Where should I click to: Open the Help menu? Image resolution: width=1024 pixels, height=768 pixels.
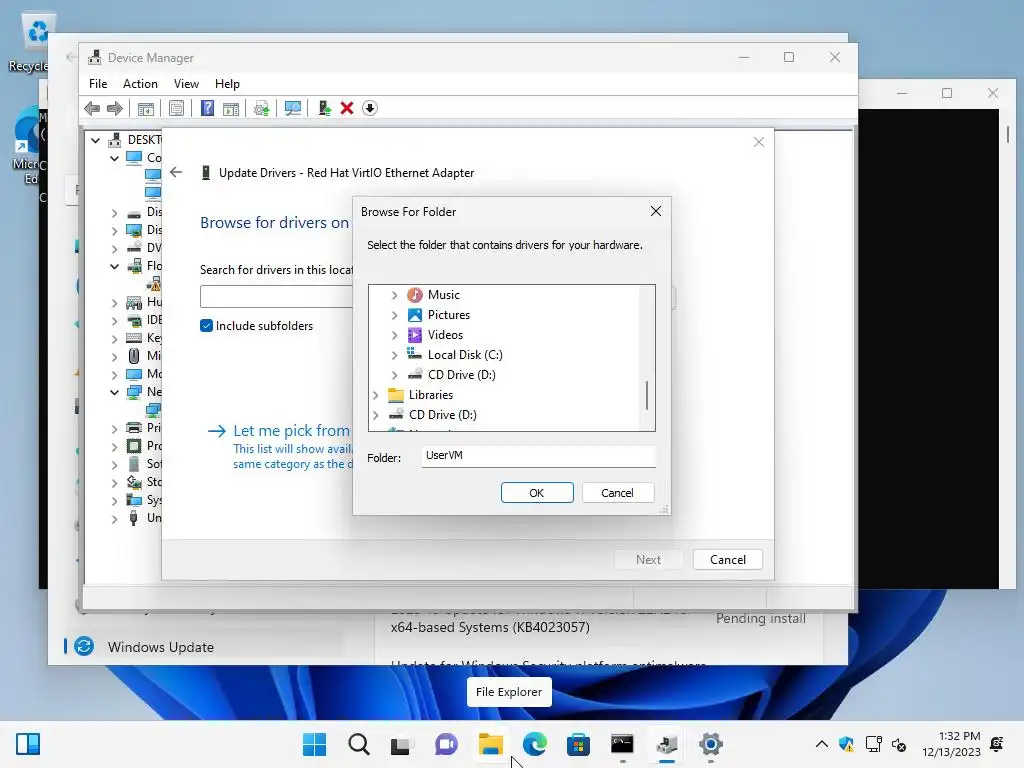pyautogui.click(x=227, y=84)
